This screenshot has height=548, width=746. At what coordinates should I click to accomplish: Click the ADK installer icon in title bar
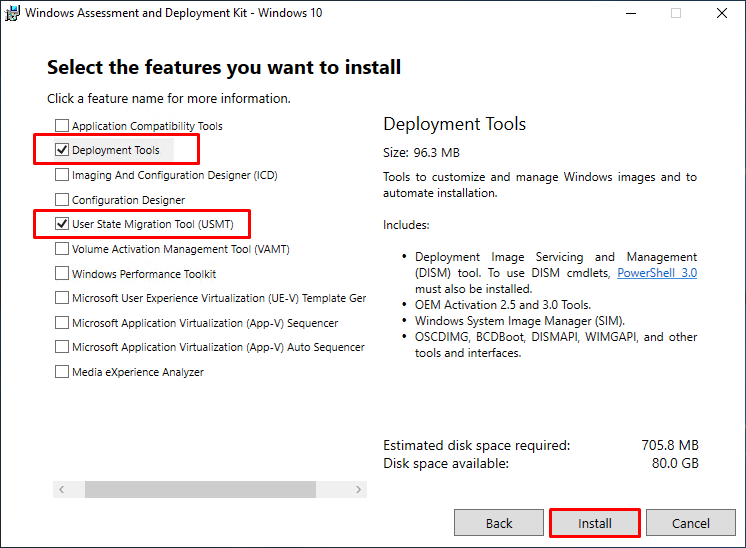click(12, 13)
